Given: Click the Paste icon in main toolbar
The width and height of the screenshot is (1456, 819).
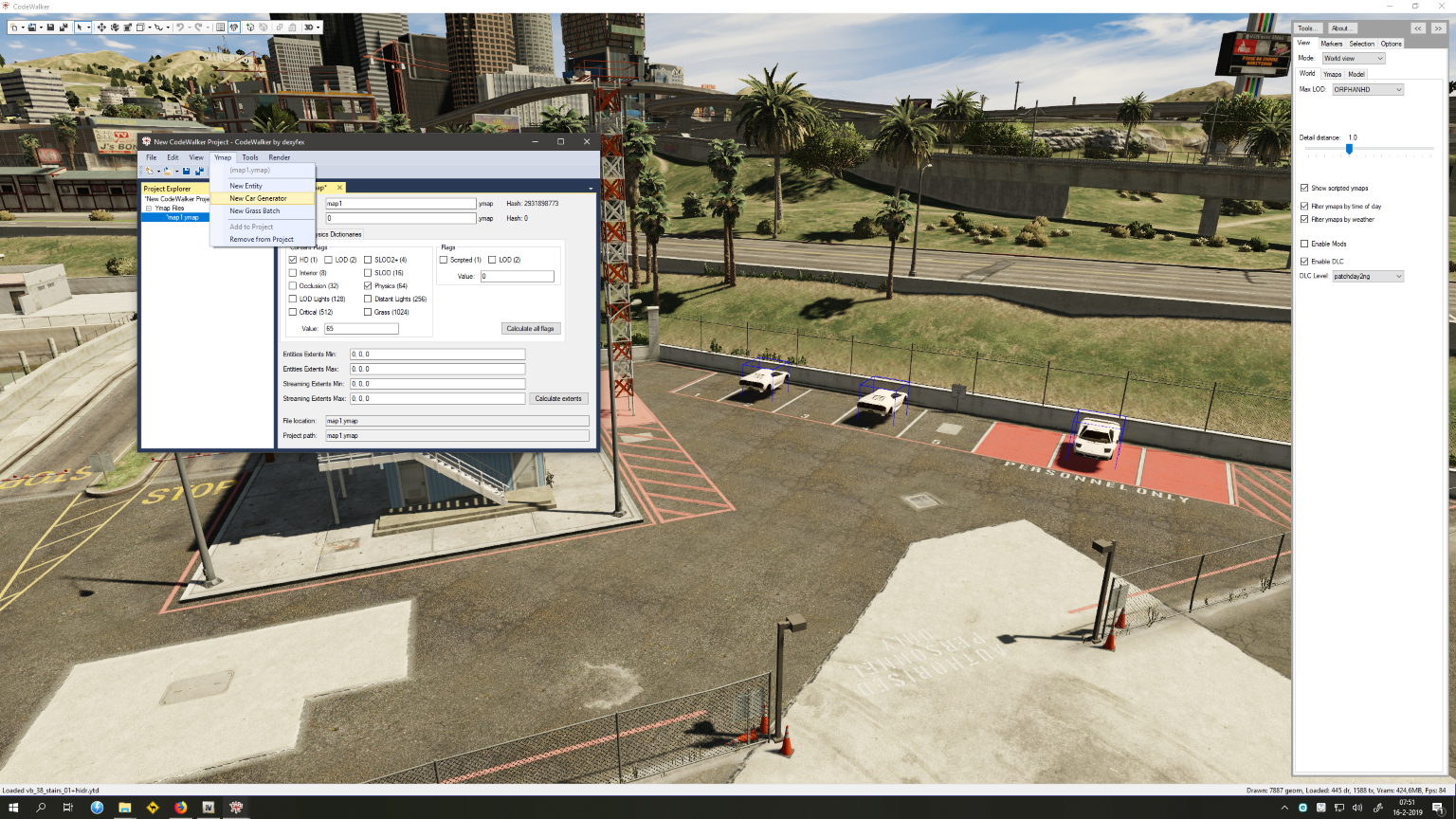Looking at the screenshot, I should [x=292, y=27].
